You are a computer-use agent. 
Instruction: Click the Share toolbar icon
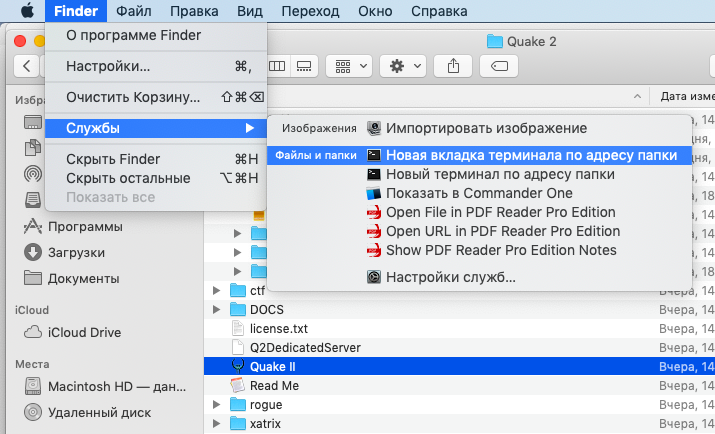coord(453,66)
